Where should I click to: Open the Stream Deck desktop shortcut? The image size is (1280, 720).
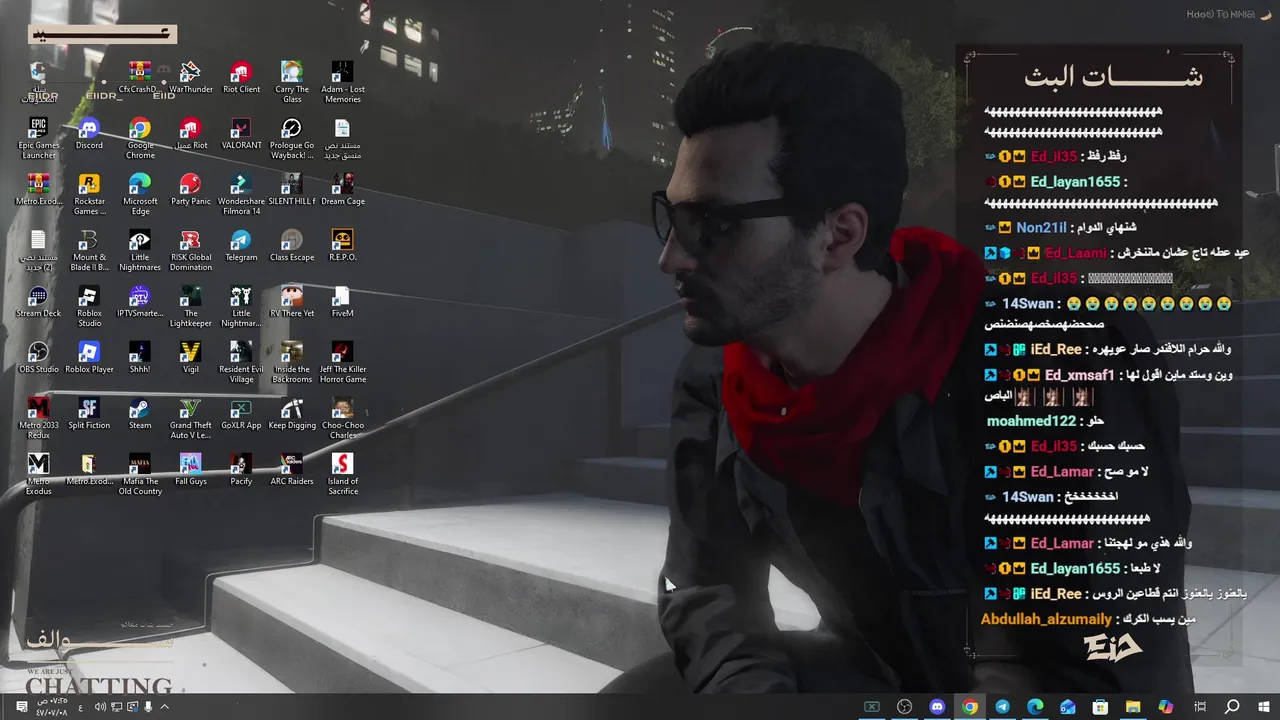tap(38, 302)
